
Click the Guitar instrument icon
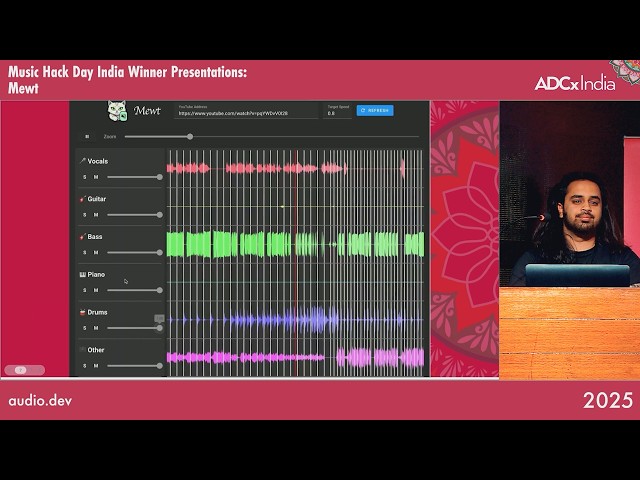pyautogui.click(x=82, y=199)
